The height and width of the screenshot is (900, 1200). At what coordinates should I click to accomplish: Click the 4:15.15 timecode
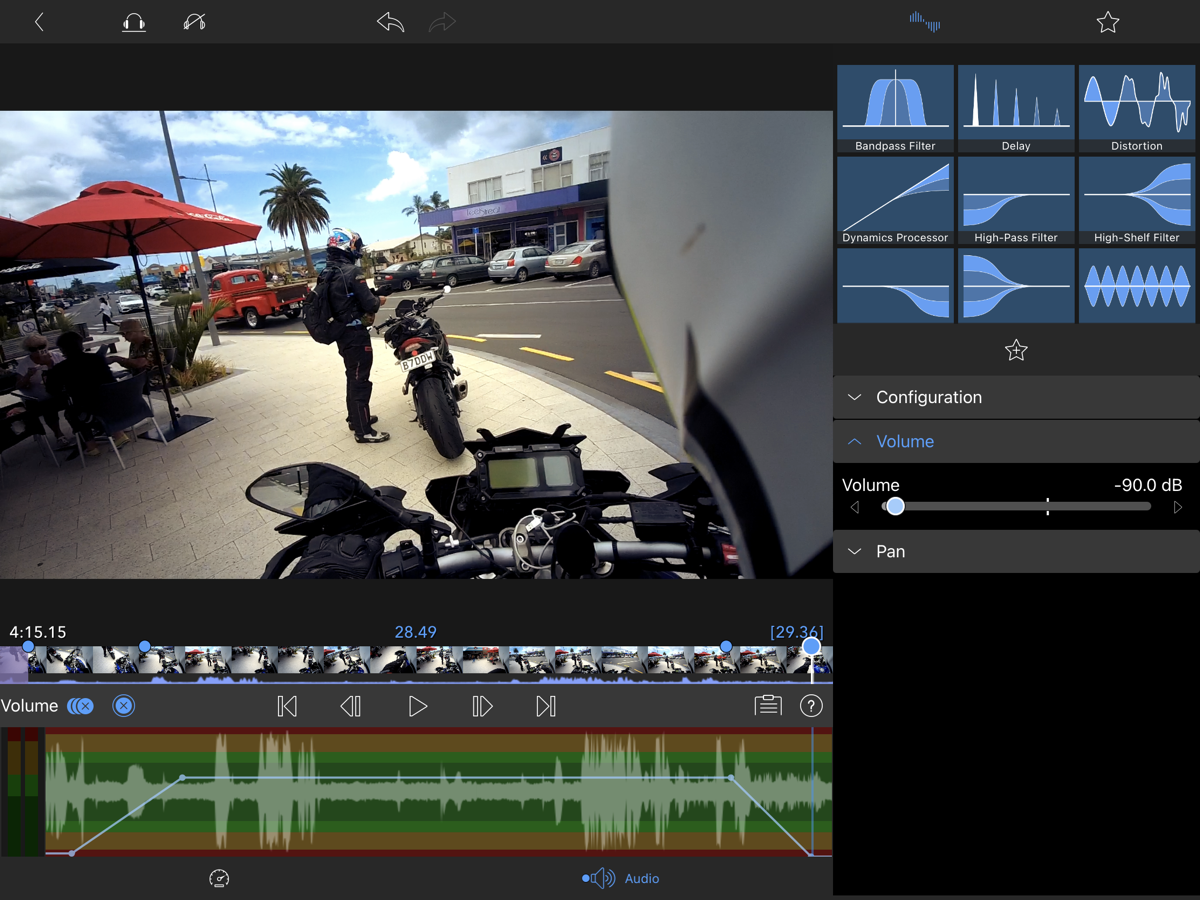click(x=38, y=632)
